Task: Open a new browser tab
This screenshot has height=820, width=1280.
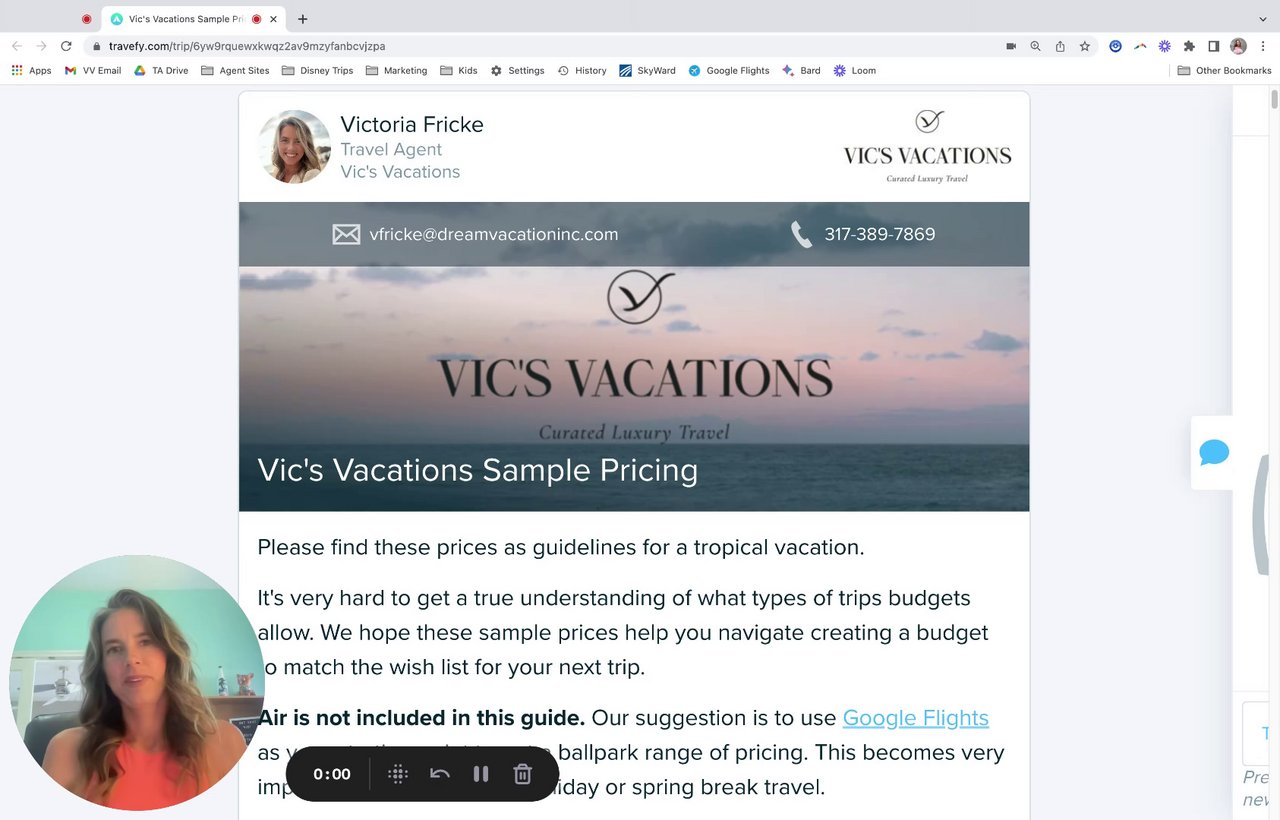Action: click(302, 19)
